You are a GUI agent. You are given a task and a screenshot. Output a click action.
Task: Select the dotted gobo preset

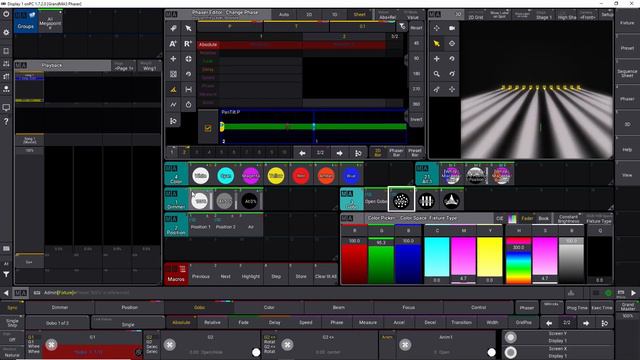coord(401,200)
